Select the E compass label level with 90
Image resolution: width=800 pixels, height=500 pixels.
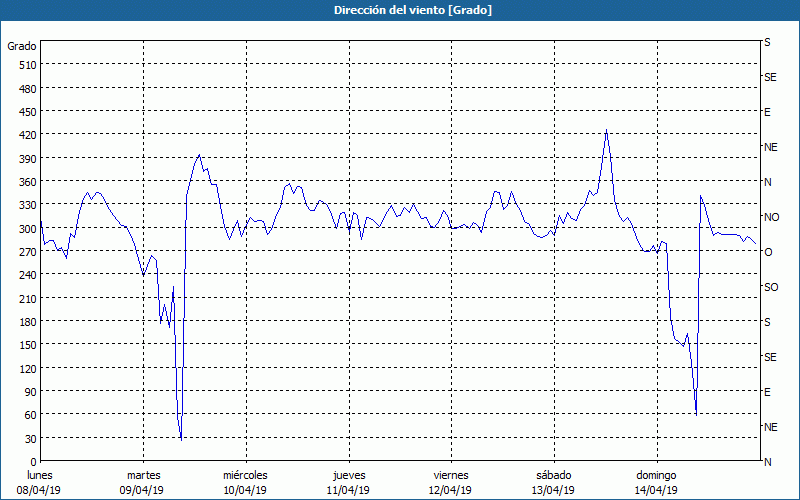tap(767, 392)
